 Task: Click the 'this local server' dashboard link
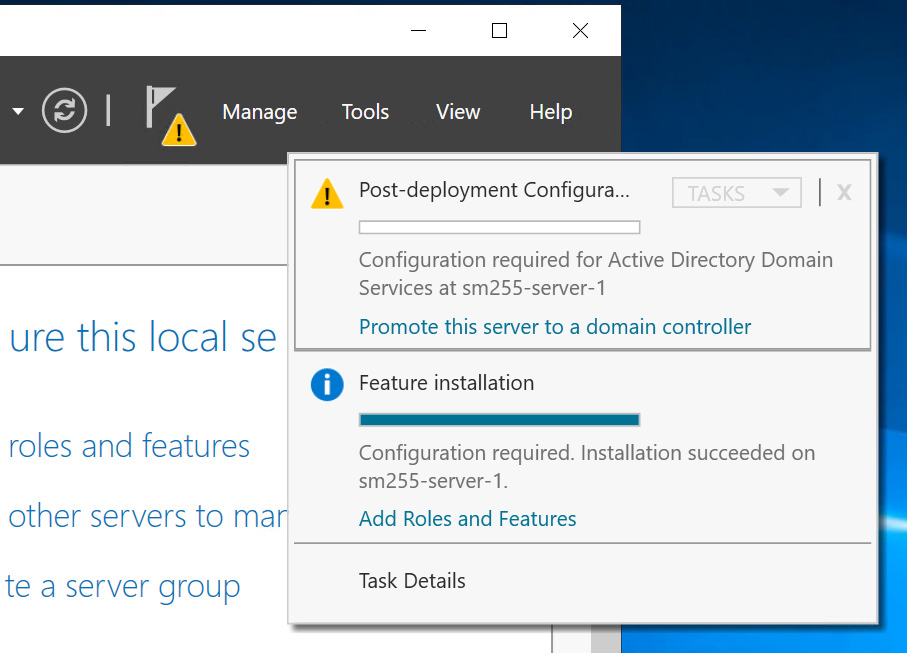pyautogui.click(x=143, y=337)
